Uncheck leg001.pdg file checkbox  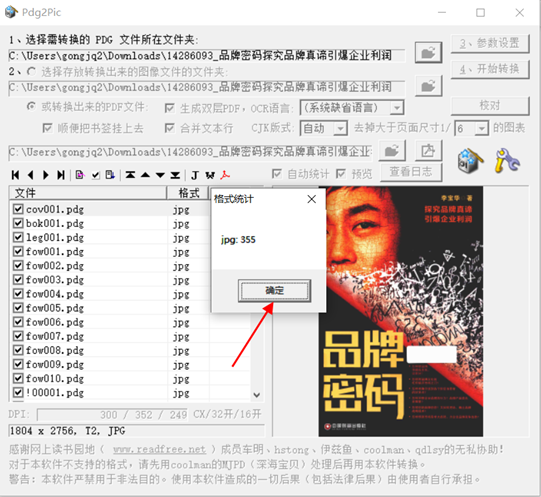click(18, 237)
